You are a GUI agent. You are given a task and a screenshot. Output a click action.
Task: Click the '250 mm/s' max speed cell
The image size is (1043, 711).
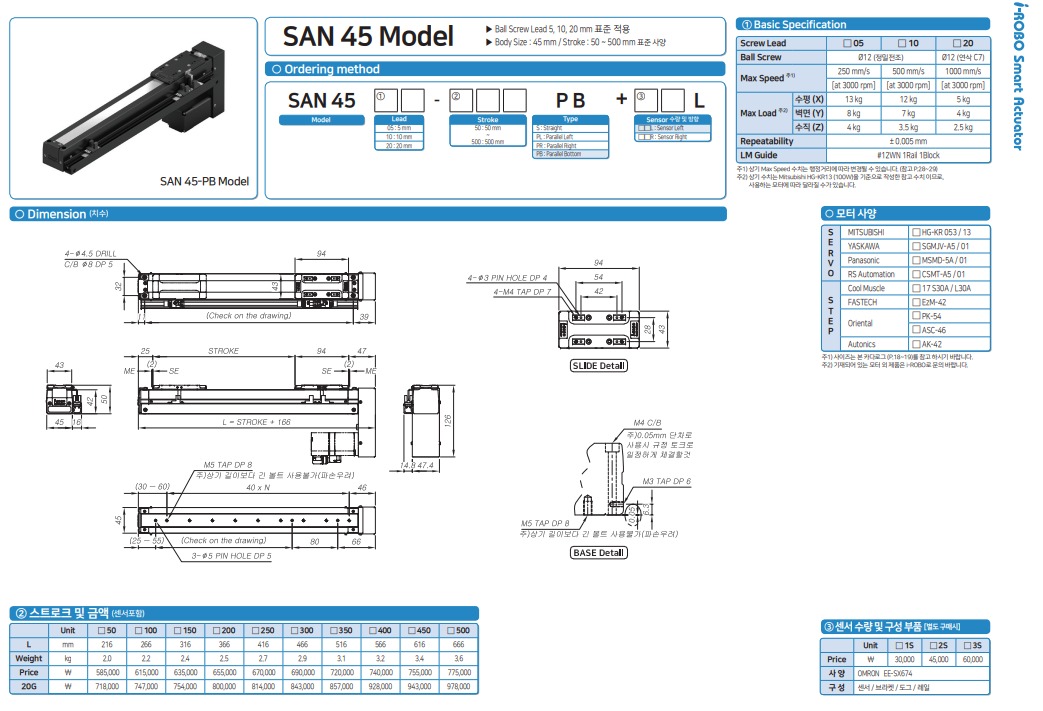pos(853,71)
